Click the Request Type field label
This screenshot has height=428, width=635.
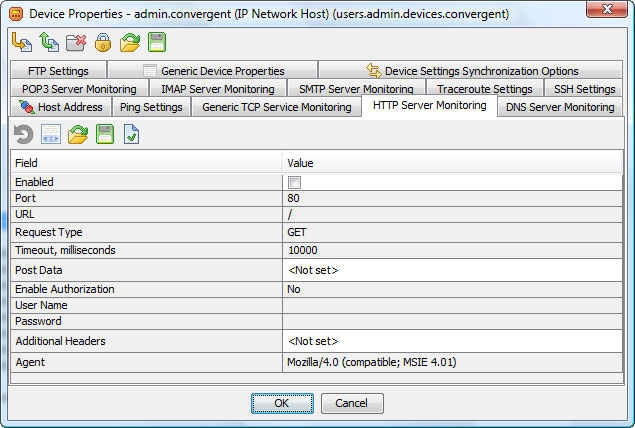pyautogui.click(x=49, y=232)
